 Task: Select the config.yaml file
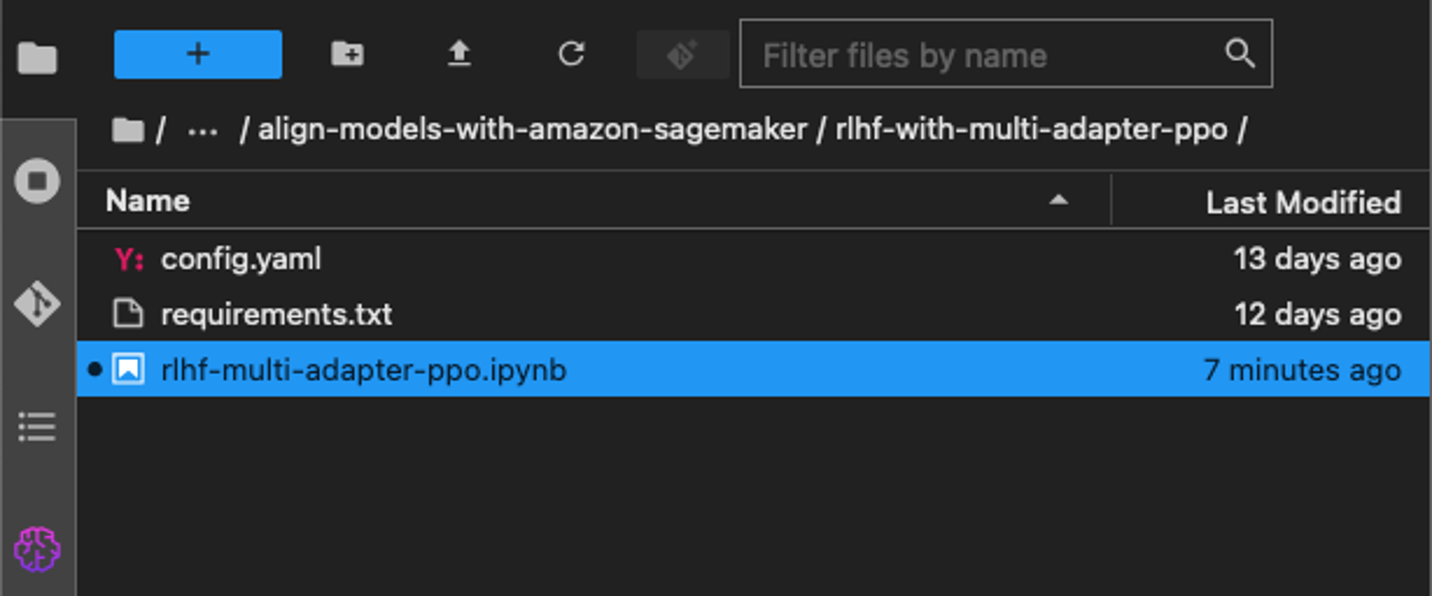pos(241,260)
